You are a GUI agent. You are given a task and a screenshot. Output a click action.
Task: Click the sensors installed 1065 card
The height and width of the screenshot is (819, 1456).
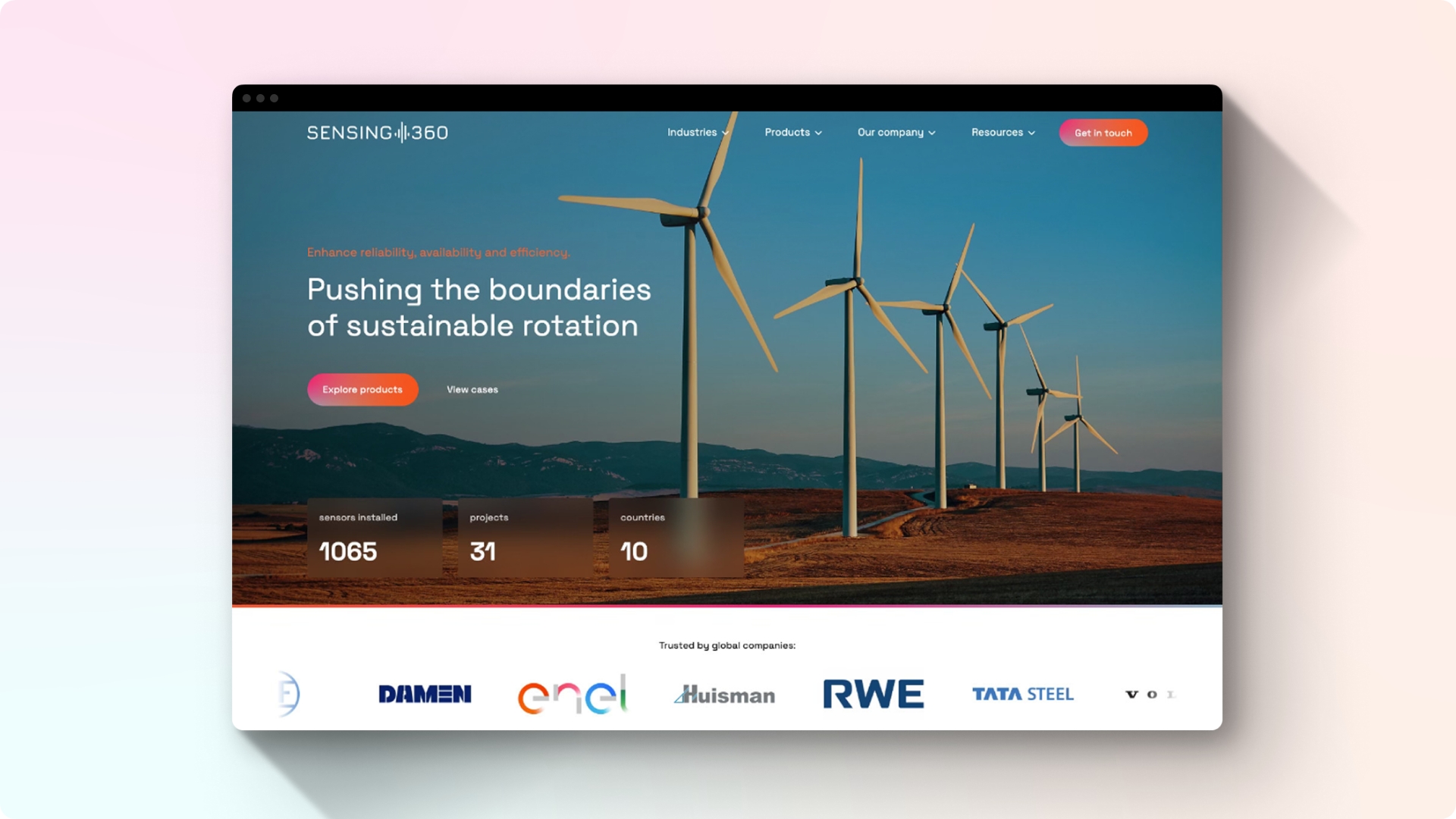pos(375,538)
